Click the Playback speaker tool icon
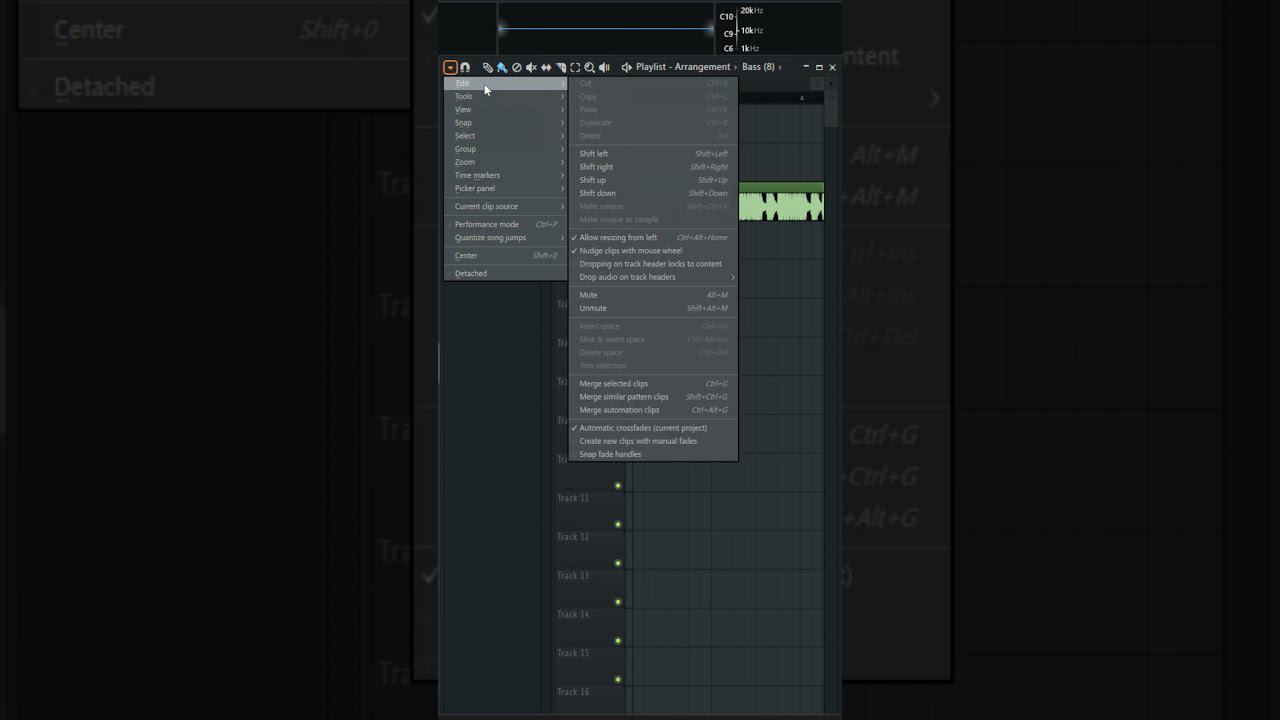 point(604,67)
